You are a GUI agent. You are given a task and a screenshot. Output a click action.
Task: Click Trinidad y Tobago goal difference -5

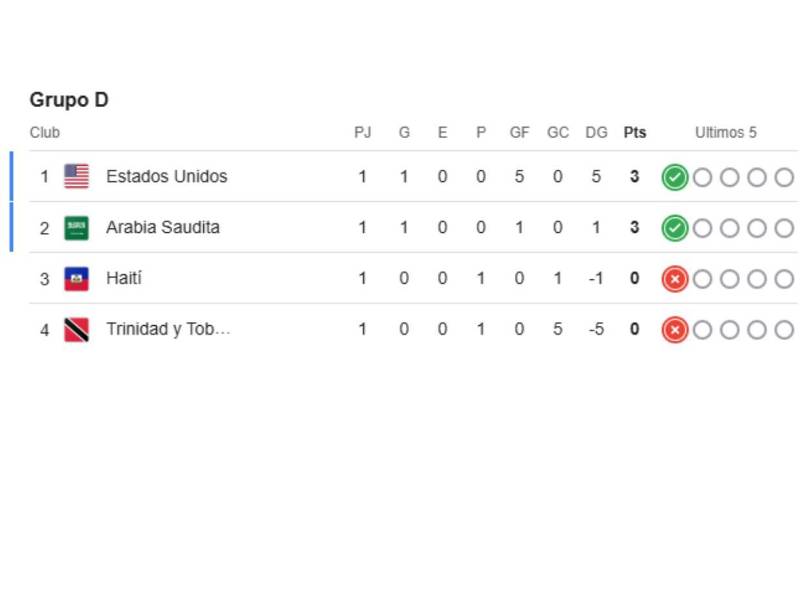[596, 330]
